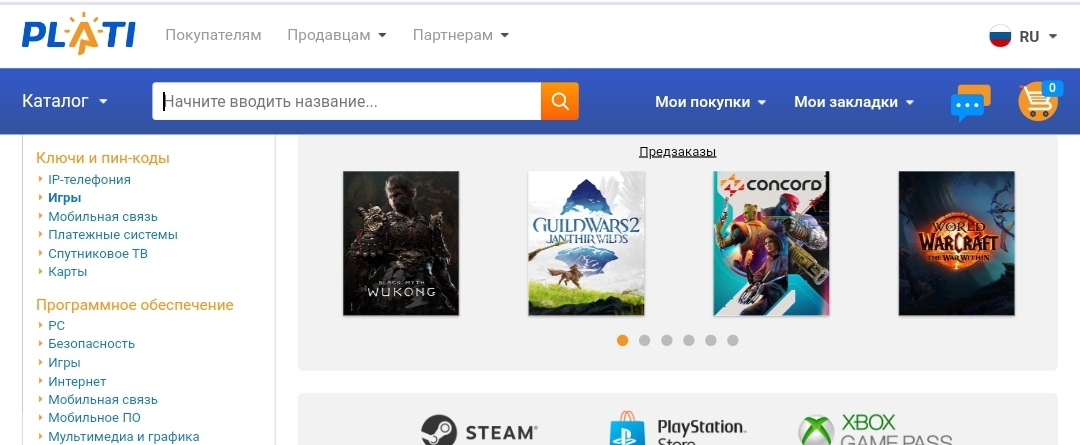1080x445 pixels.
Task: Click the Программное обеспечение heading
Action: (135, 305)
